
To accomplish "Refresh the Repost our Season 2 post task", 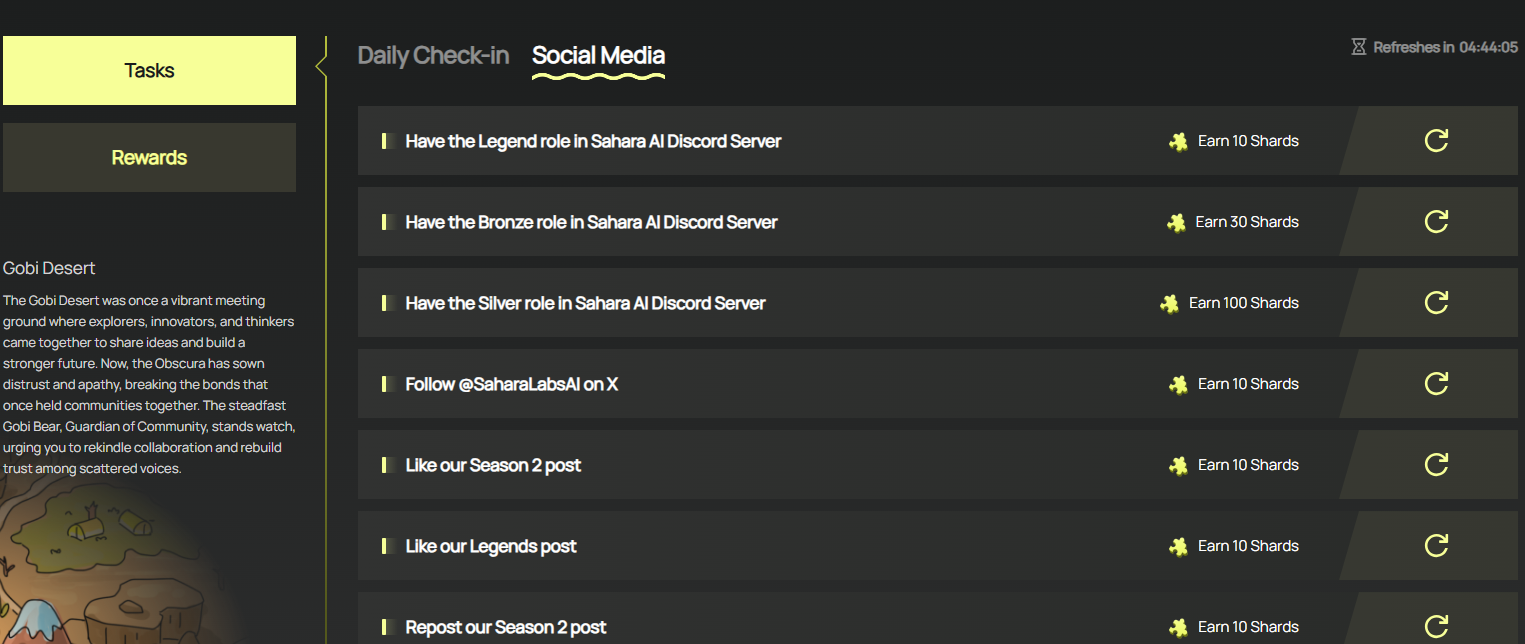I will click(1436, 627).
